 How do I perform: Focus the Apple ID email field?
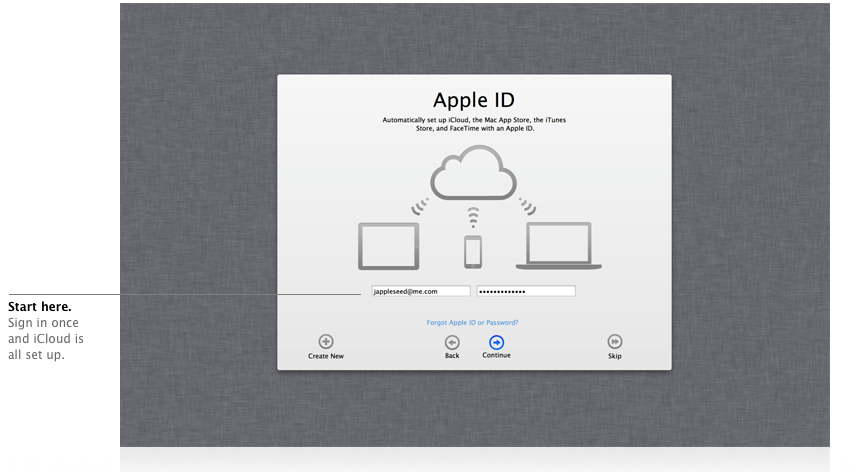pos(421,291)
